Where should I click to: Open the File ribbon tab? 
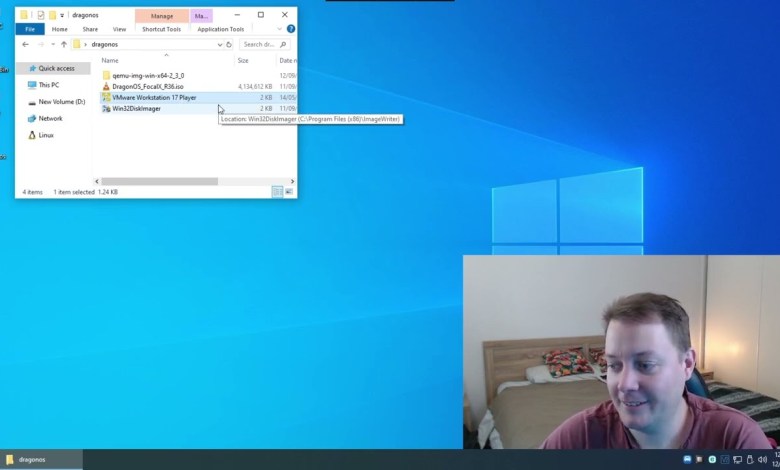click(x=30, y=29)
